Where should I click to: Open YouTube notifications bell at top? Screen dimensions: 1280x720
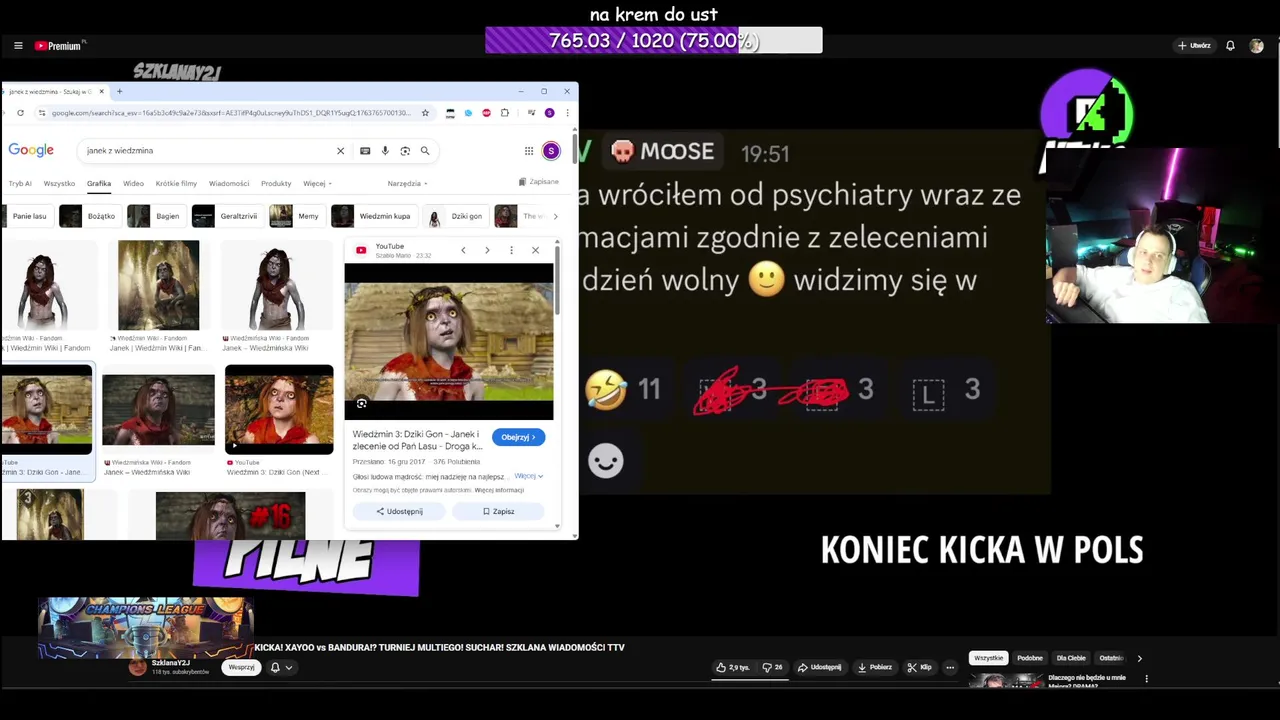[1230, 46]
